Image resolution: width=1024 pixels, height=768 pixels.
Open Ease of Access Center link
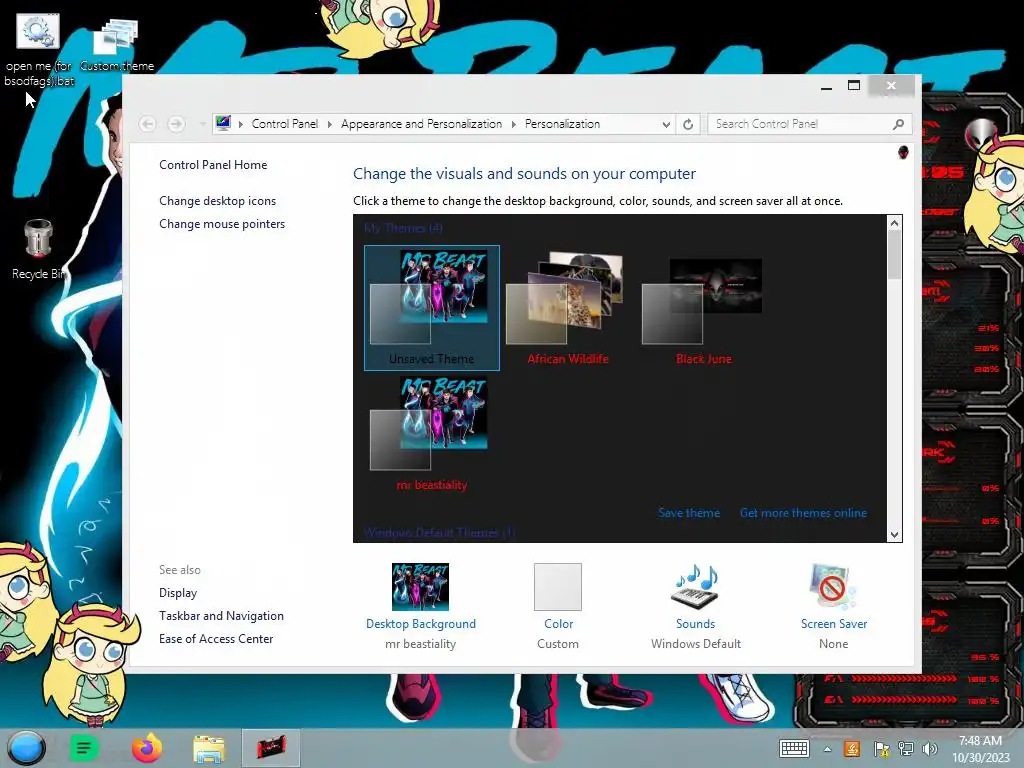216,639
